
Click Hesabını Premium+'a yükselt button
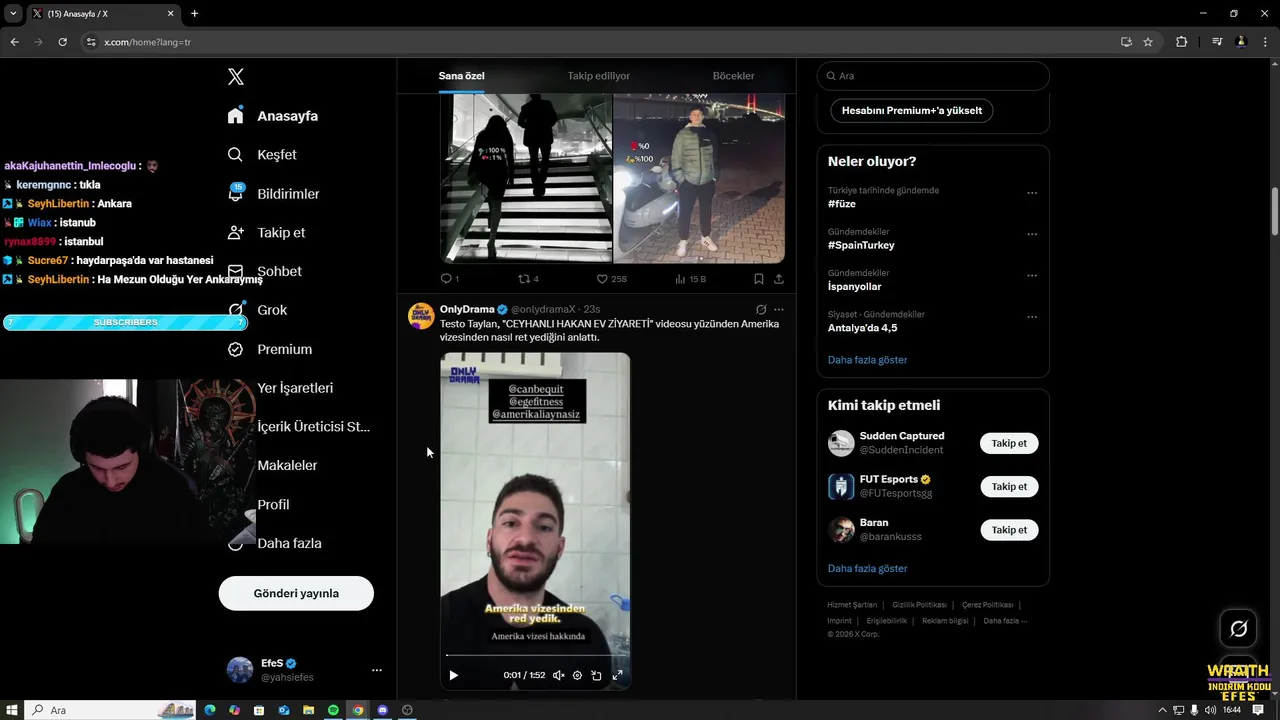[x=912, y=111]
